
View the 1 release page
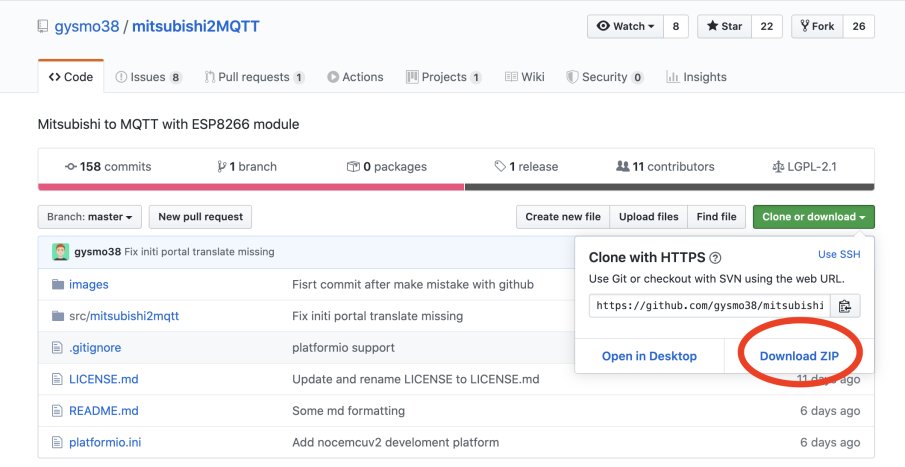(x=526, y=167)
